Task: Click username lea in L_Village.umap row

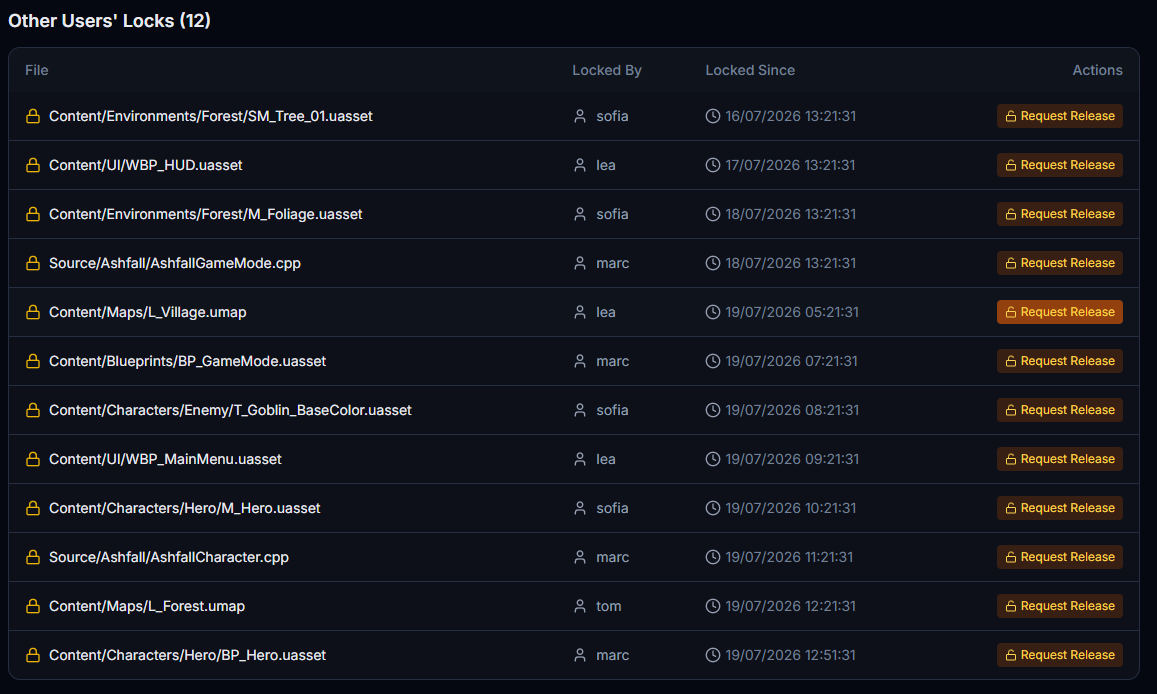Action: 606,312
